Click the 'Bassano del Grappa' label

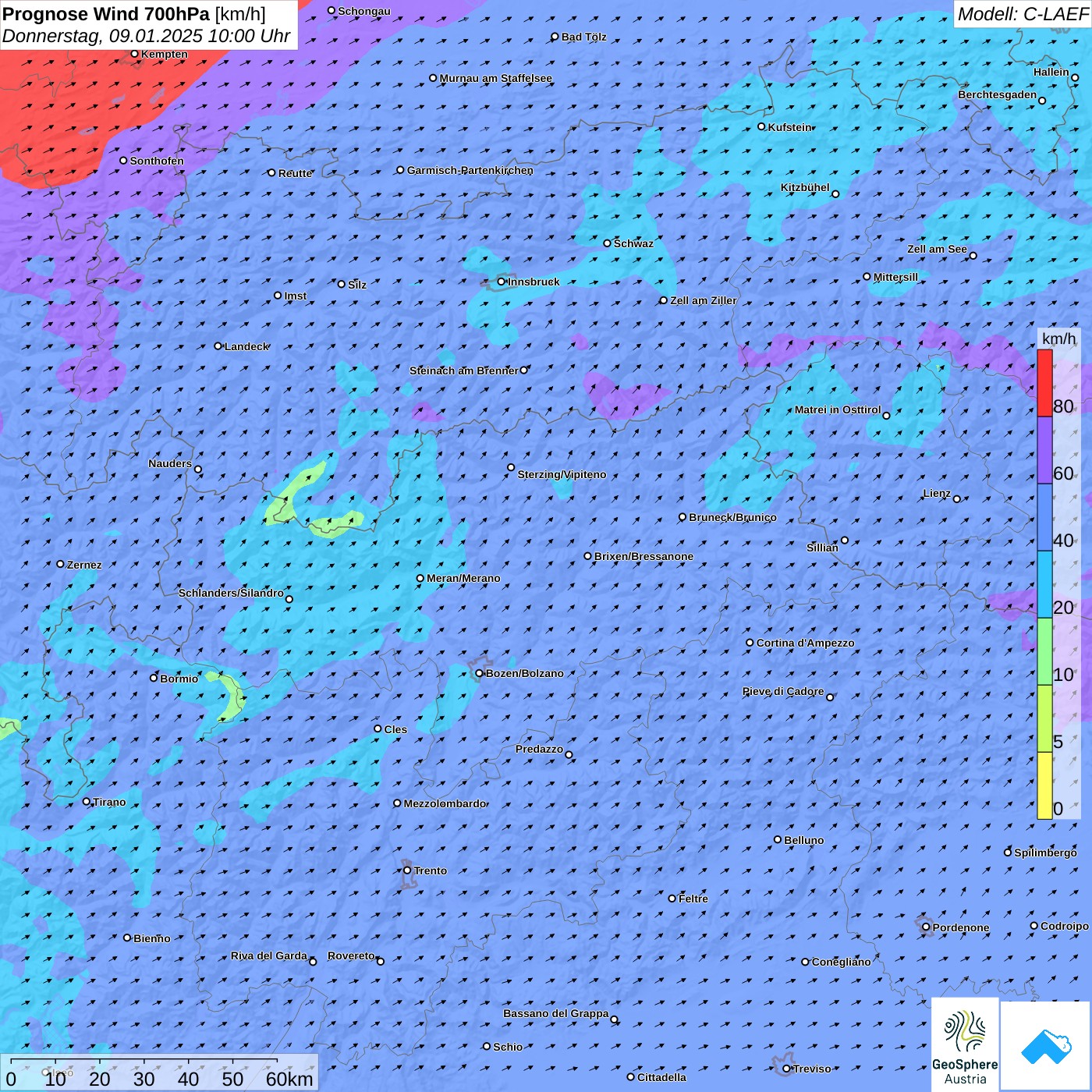tap(556, 1013)
